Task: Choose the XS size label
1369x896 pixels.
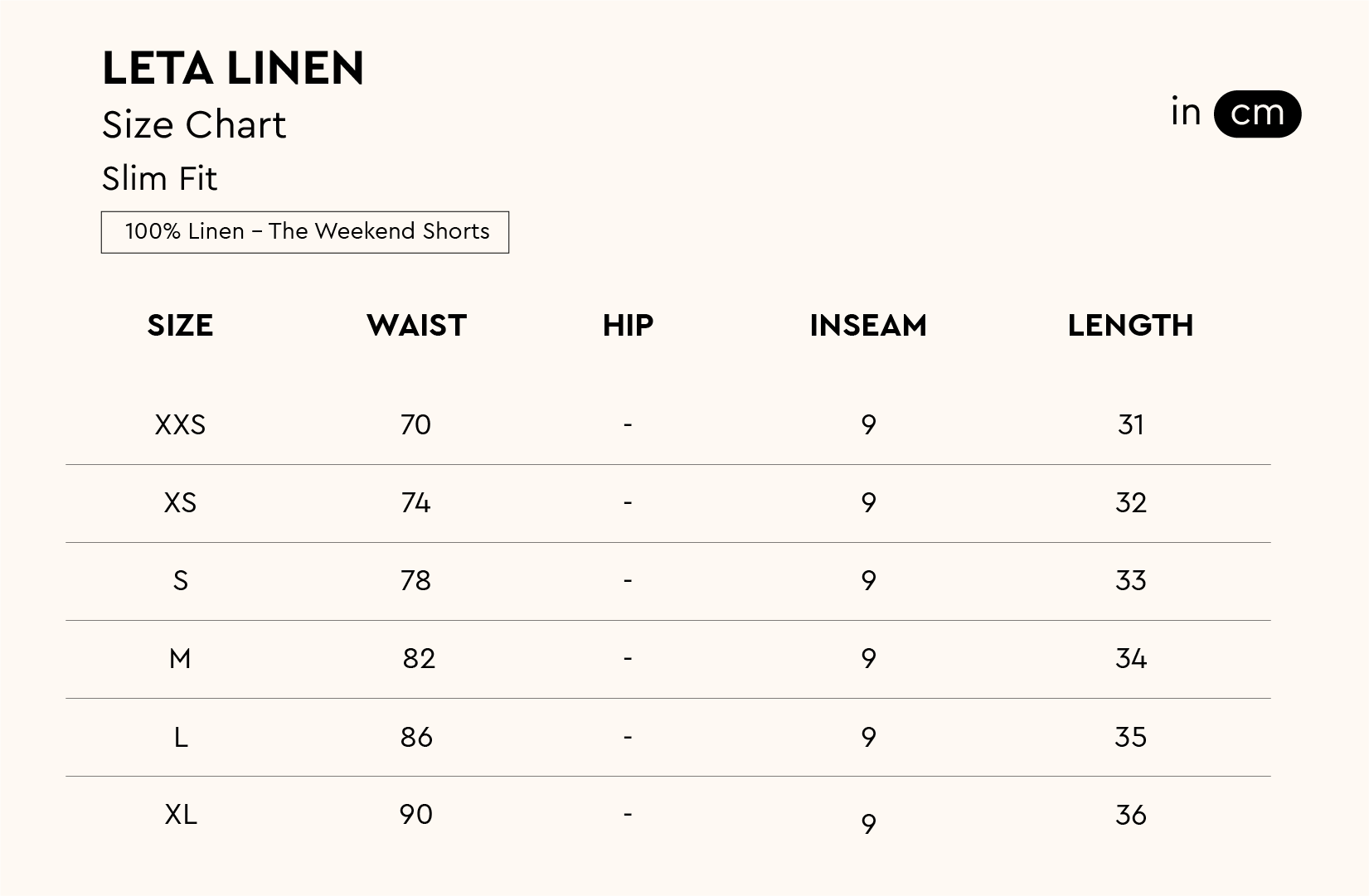Action: coord(180,503)
